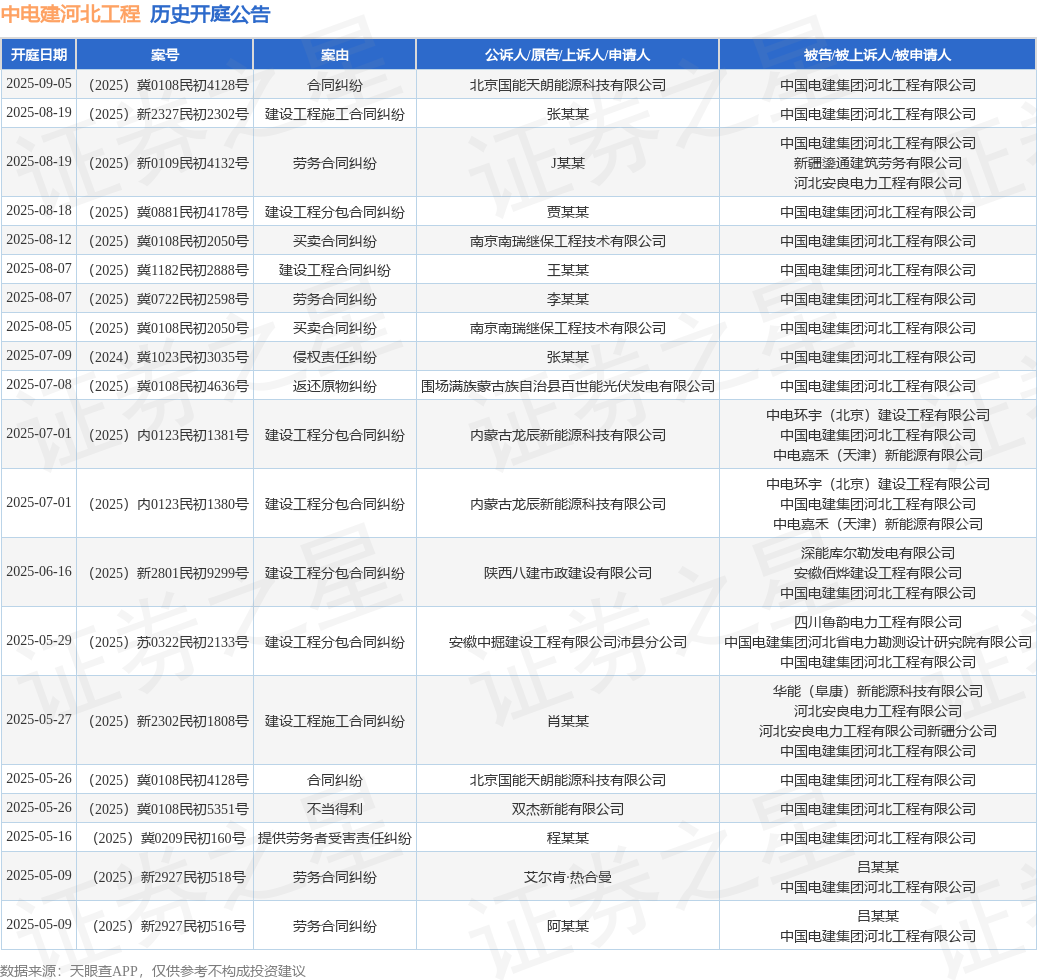Click defendant 中国电建集团河北省电力勘测设计研究院有限公司
This screenshot has width=1037, height=980.
(878, 642)
